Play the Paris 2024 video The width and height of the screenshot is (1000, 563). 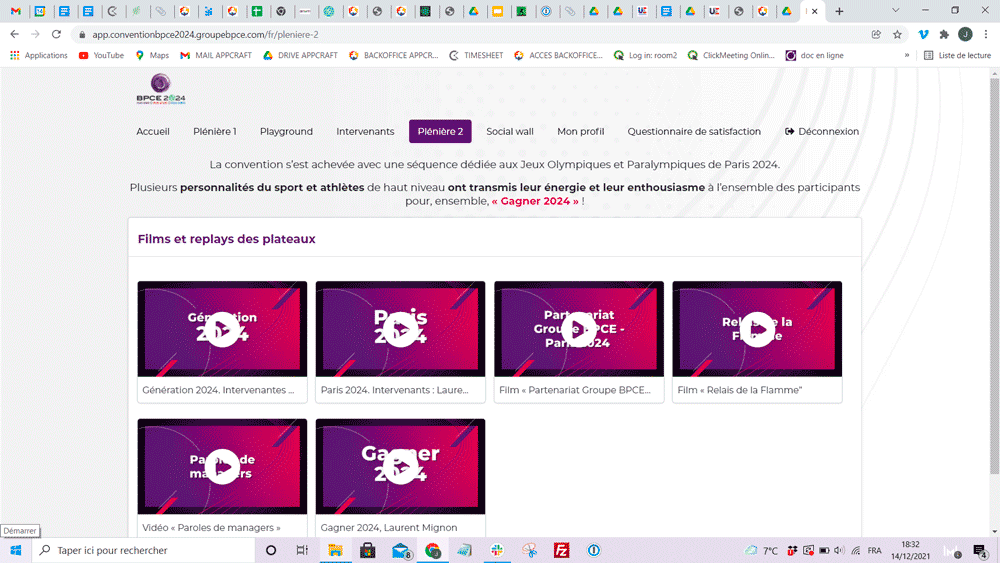[400, 329]
